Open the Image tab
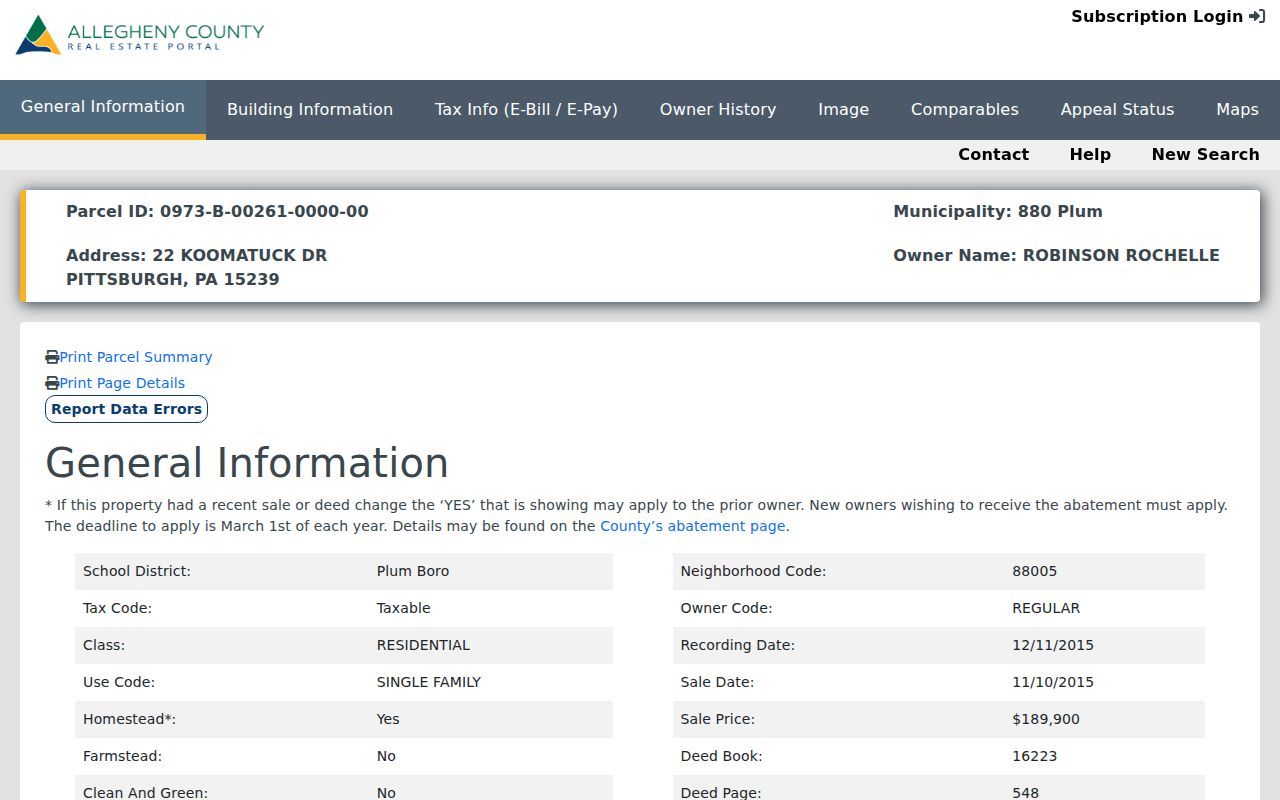This screenshot has width=1280, height=800. [x=843, y=110]
